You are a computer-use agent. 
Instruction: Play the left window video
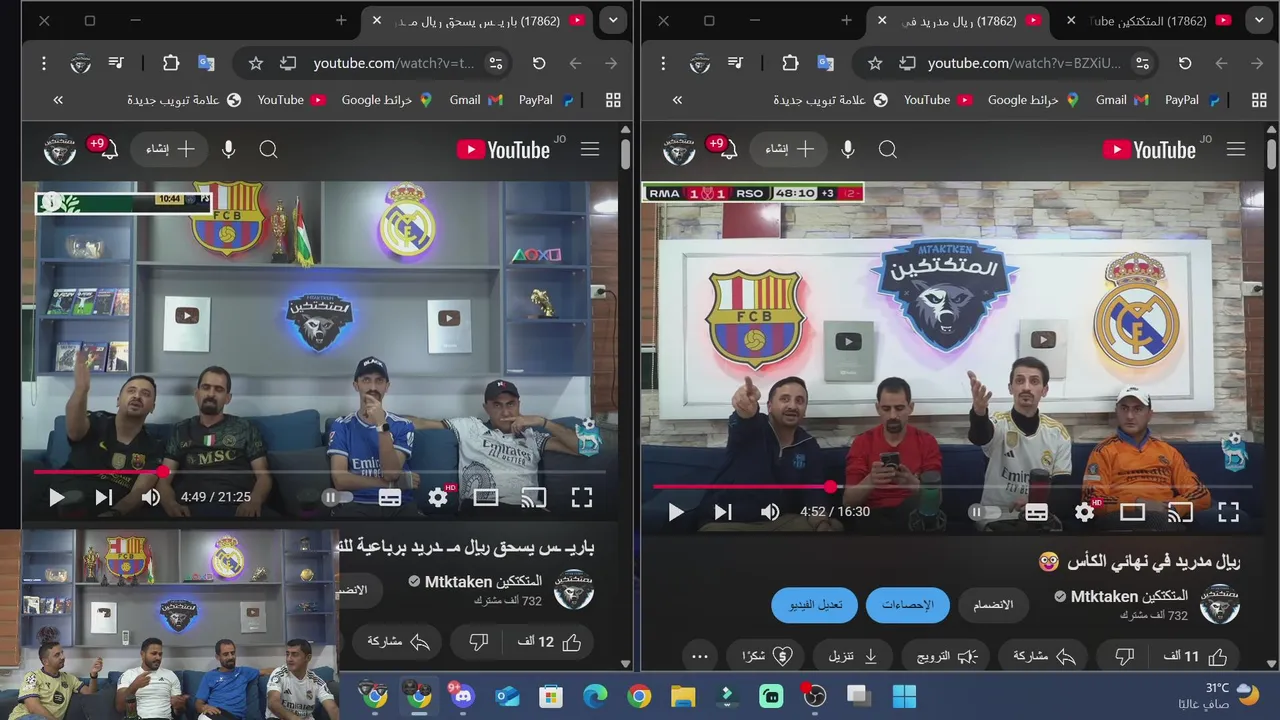tap(56, 497)
